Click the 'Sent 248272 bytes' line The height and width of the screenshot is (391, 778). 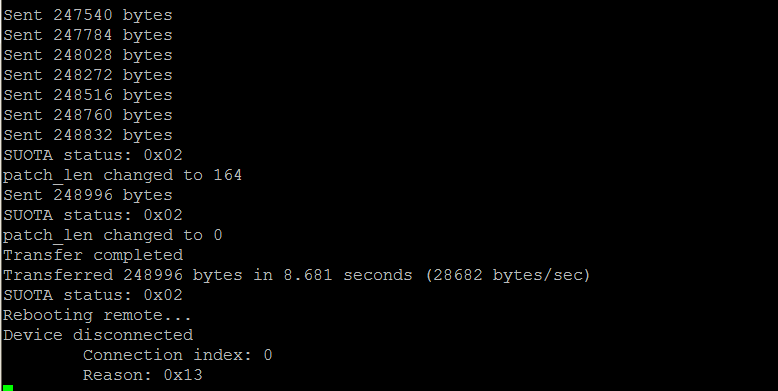point(88,75)
